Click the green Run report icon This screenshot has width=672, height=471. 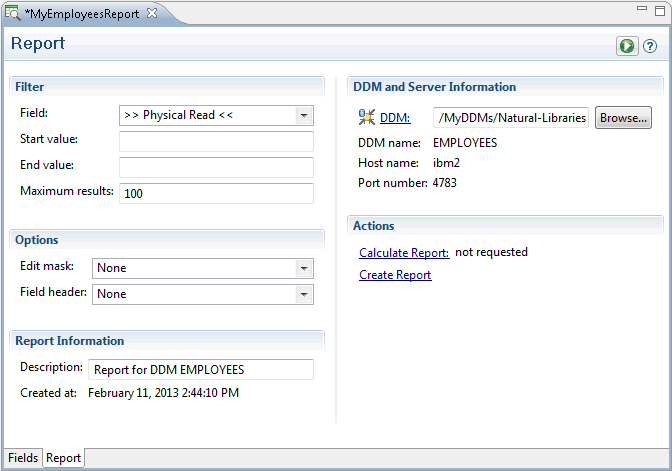626,46
